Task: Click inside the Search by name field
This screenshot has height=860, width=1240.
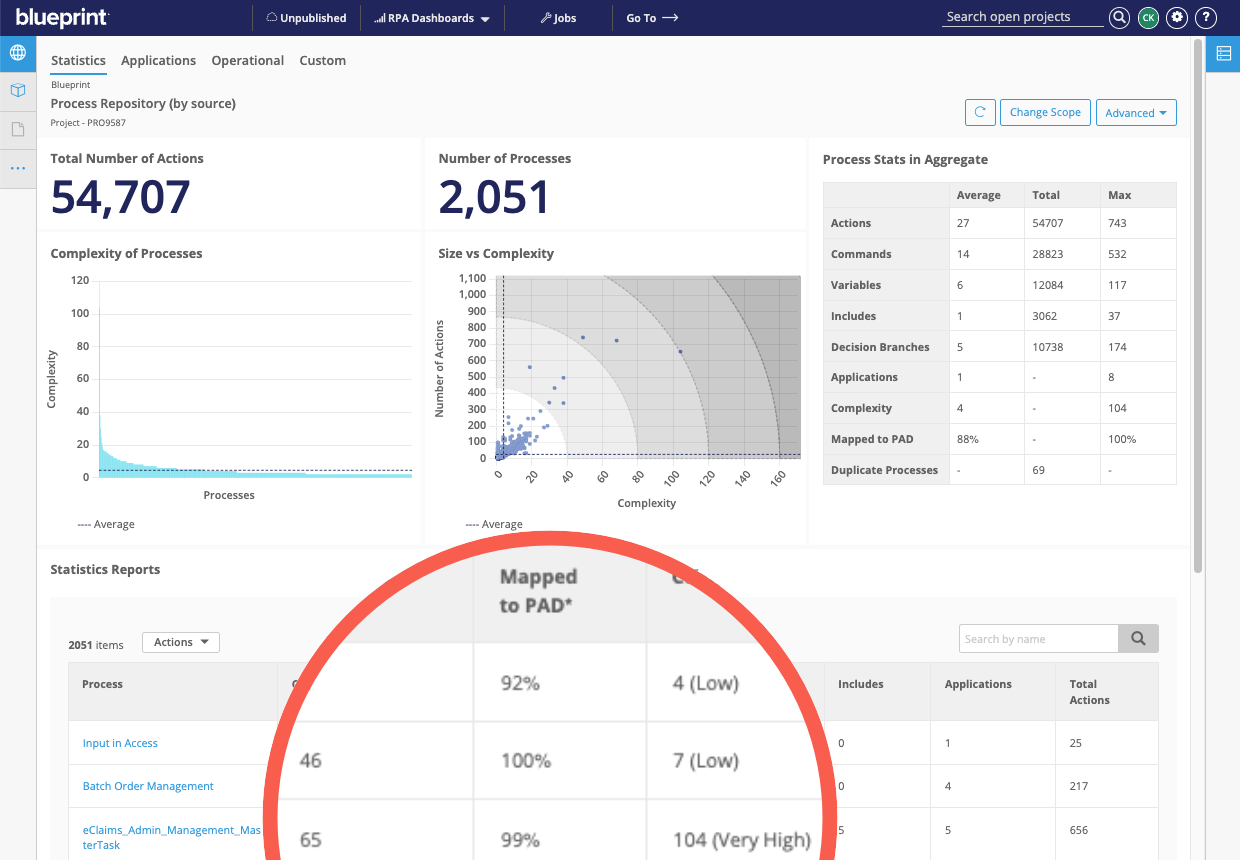Action: (1038, 638)
